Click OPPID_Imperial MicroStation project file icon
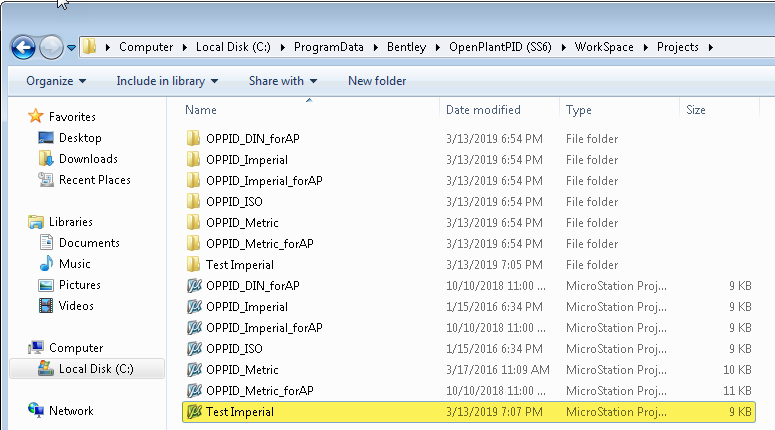Viewport: 775px width, 430px height. coord(194,306)
